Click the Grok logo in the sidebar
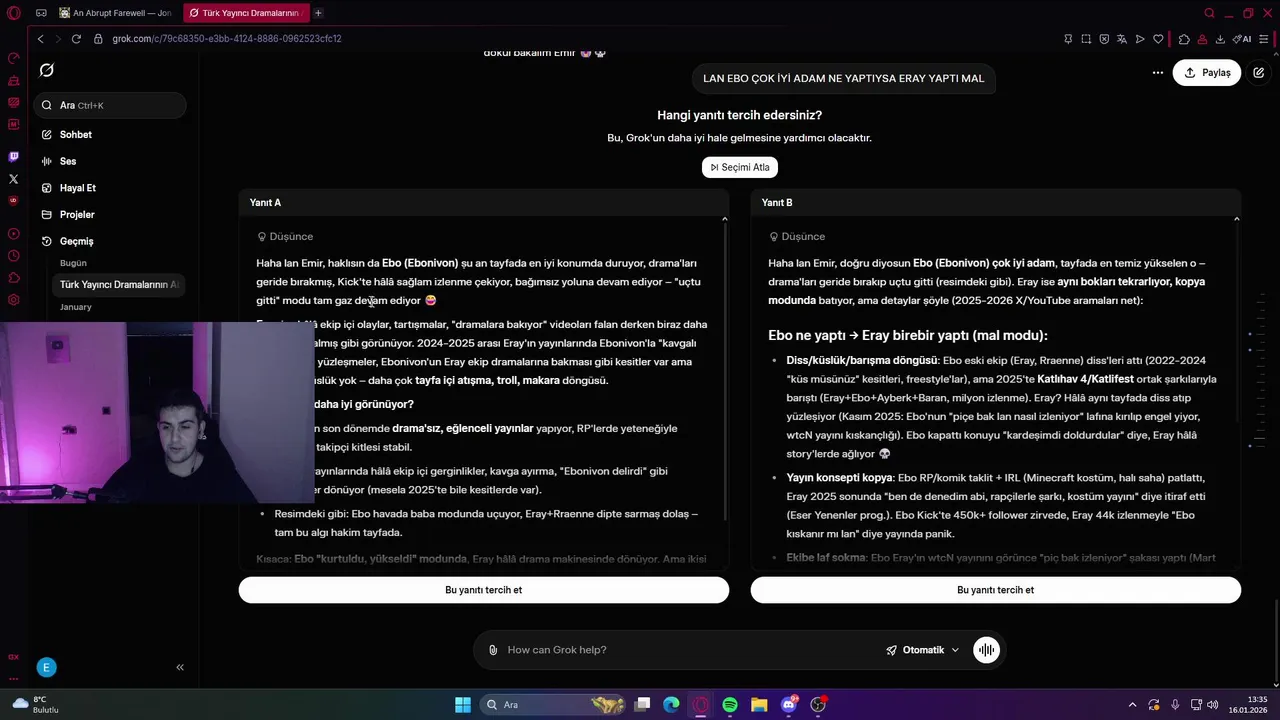Viewport: 1280px width, 720px height. pyautogui.click(x=47, y=70)
